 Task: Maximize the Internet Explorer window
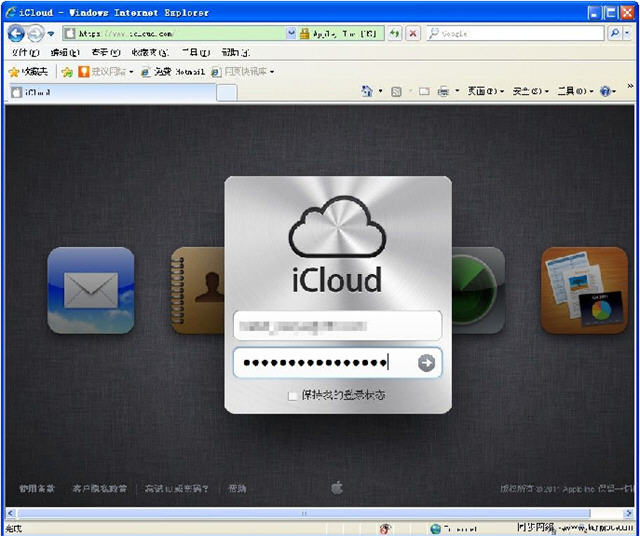click(x=611, y=13)
